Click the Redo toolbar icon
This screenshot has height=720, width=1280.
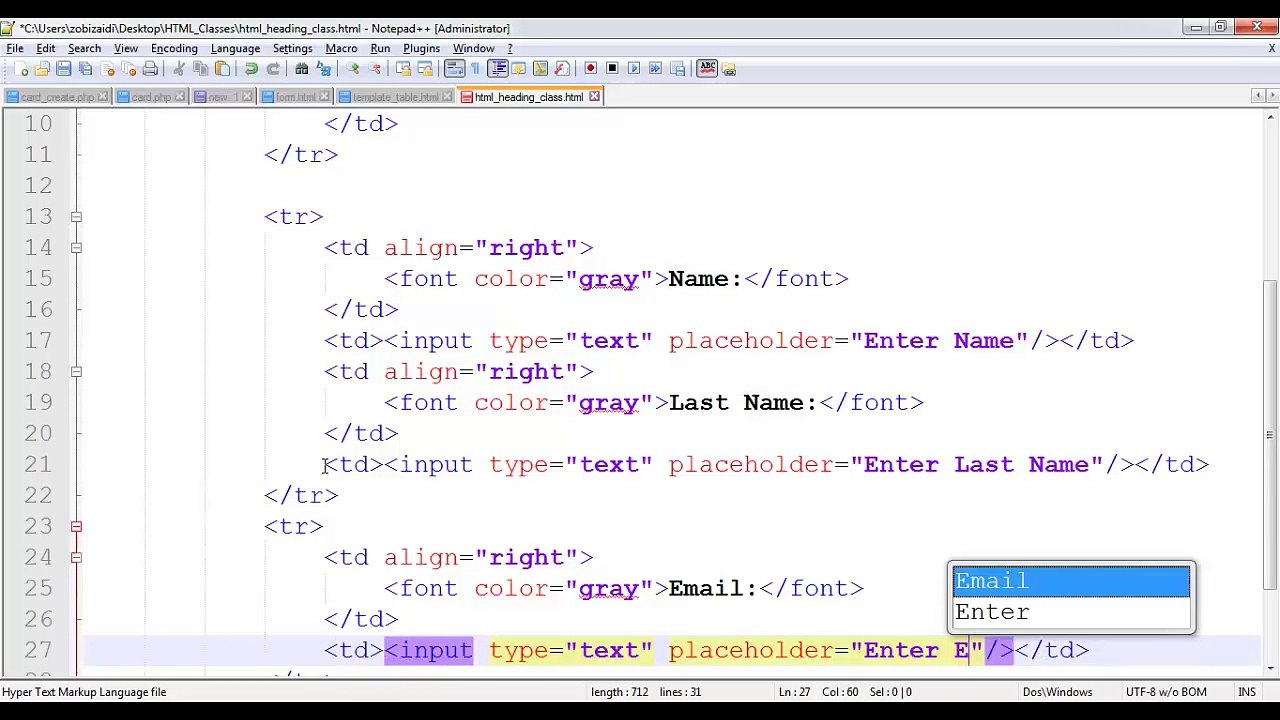click(x=272, y=69)
